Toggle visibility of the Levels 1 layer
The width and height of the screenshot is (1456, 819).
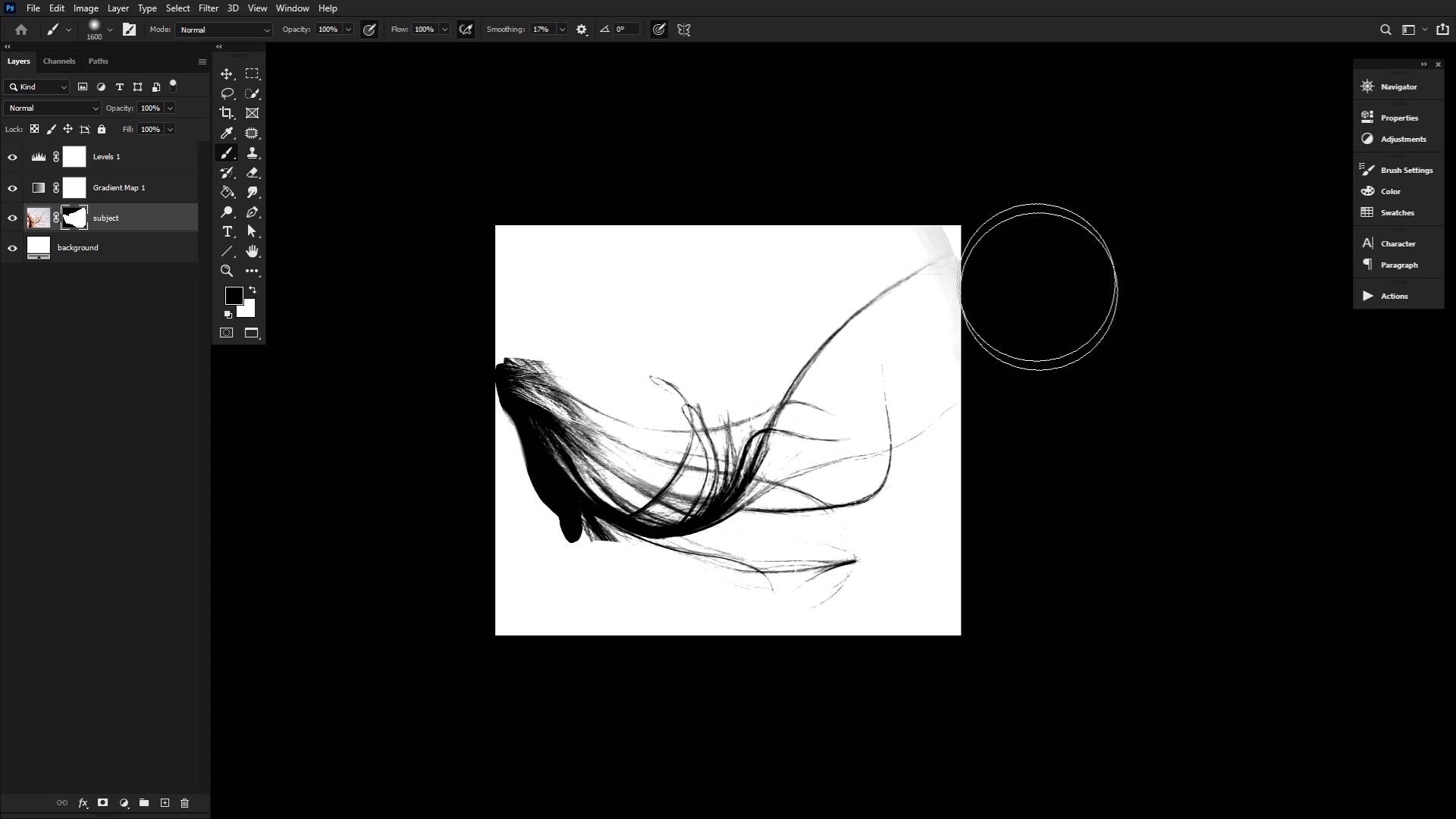[x=12, y=156]
